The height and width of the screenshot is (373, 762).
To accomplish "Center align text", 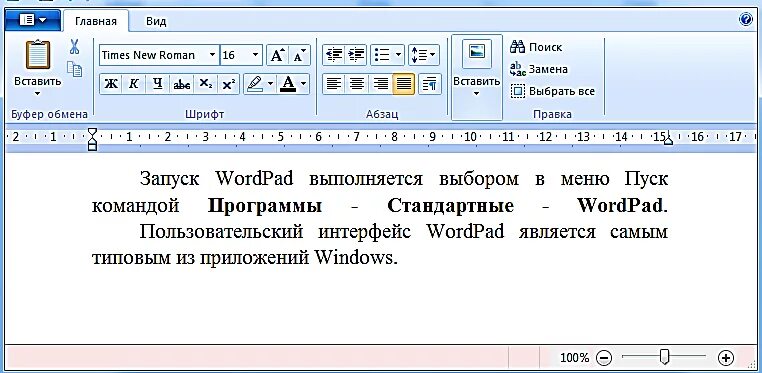I will click(x=357, y=84).
